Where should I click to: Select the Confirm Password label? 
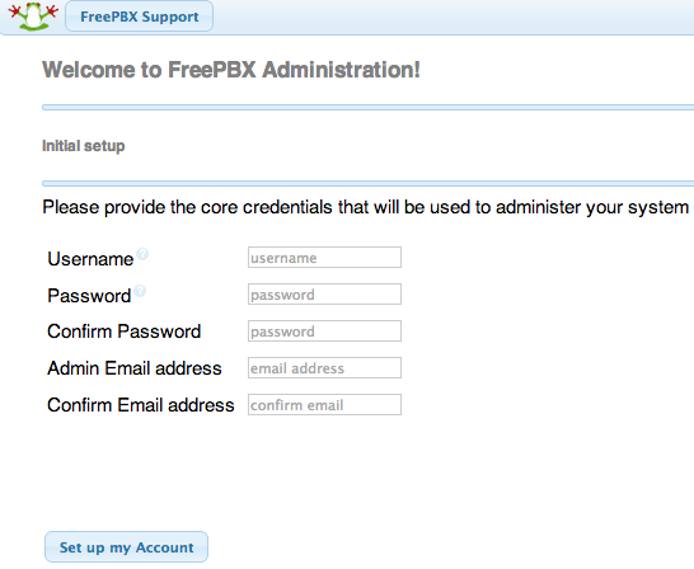coord(124,332)
